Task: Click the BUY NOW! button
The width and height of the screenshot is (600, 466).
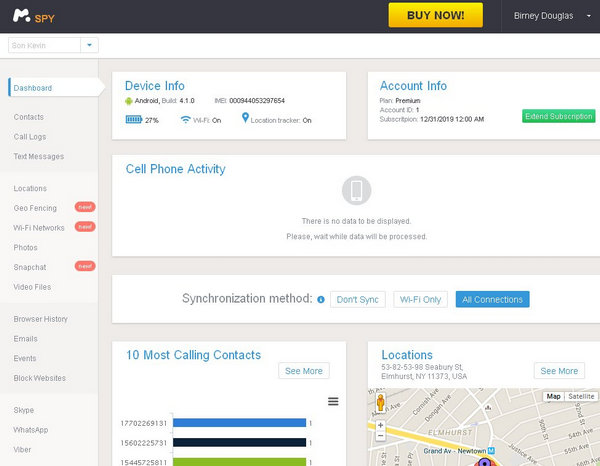Action: coord(435,15)
